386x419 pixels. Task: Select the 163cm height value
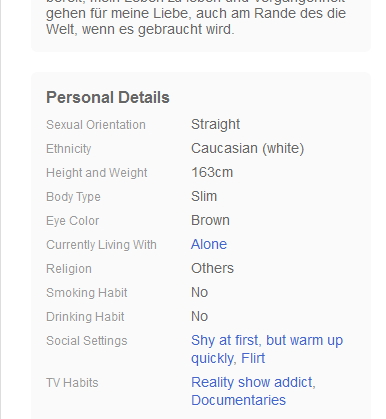pyautogui.click(x=212, y=172)
